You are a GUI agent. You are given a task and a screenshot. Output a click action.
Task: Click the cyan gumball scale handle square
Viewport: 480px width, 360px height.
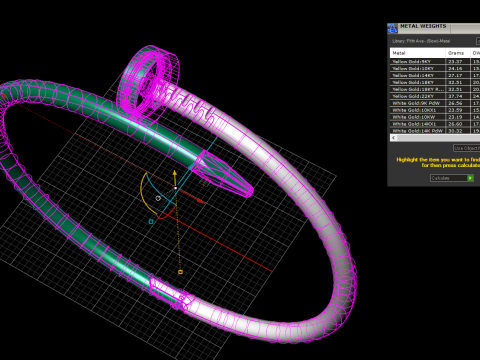coord(151,221)
